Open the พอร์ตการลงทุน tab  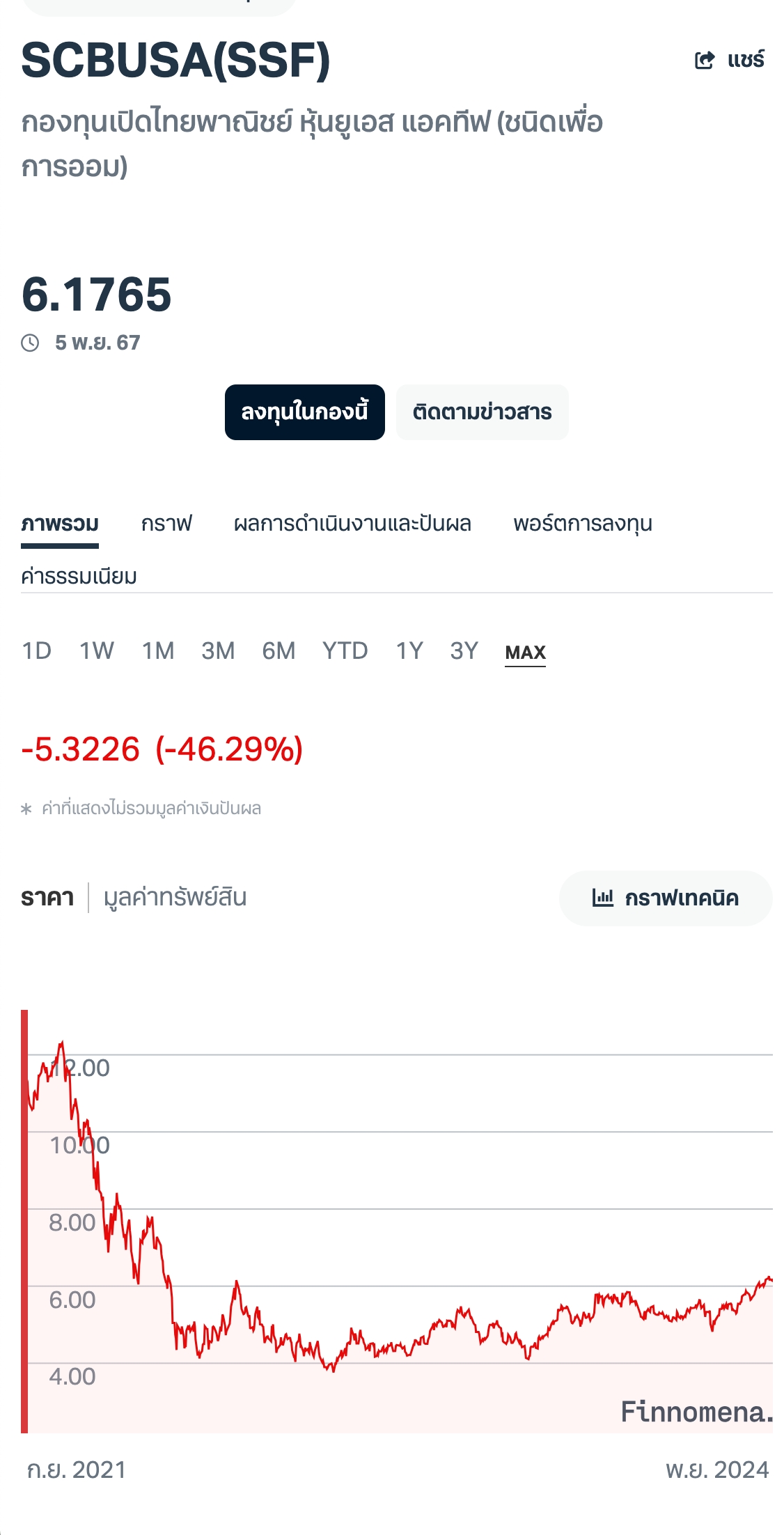coord(583,523)
